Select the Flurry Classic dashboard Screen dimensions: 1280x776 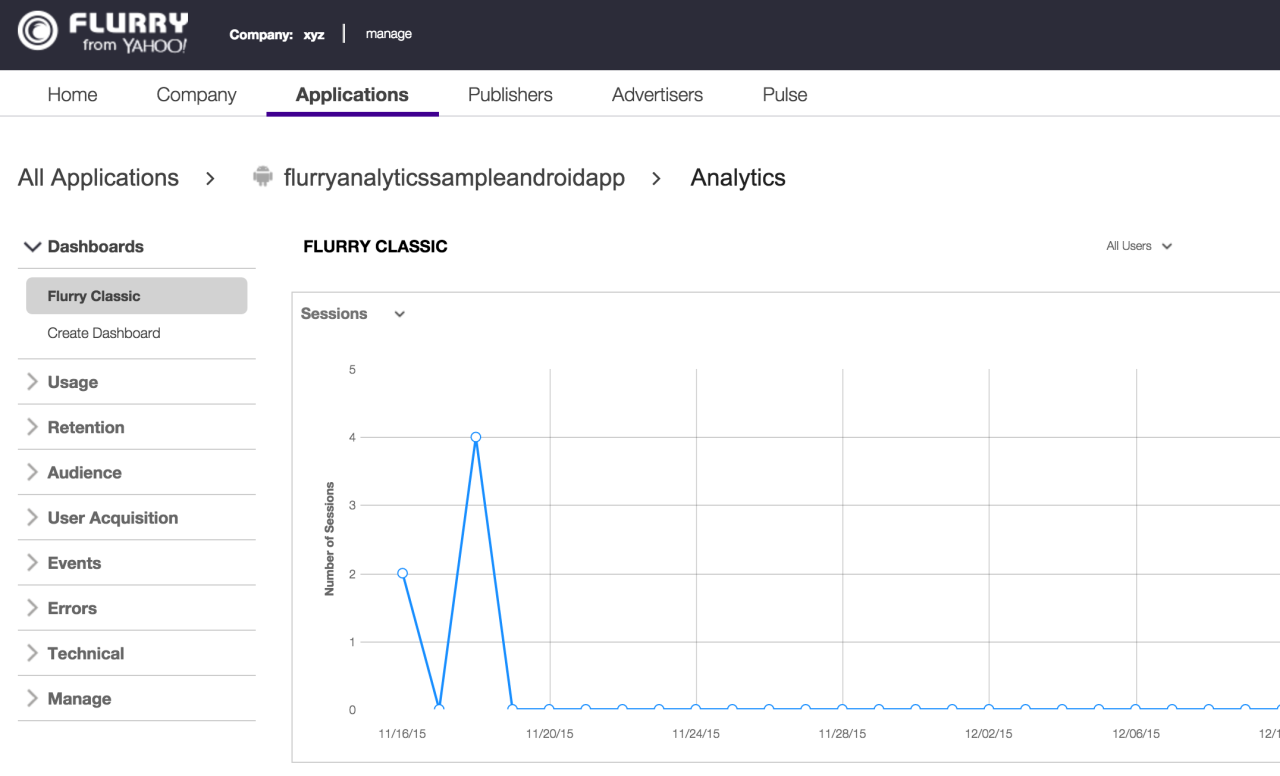click(x=136, y=296)
